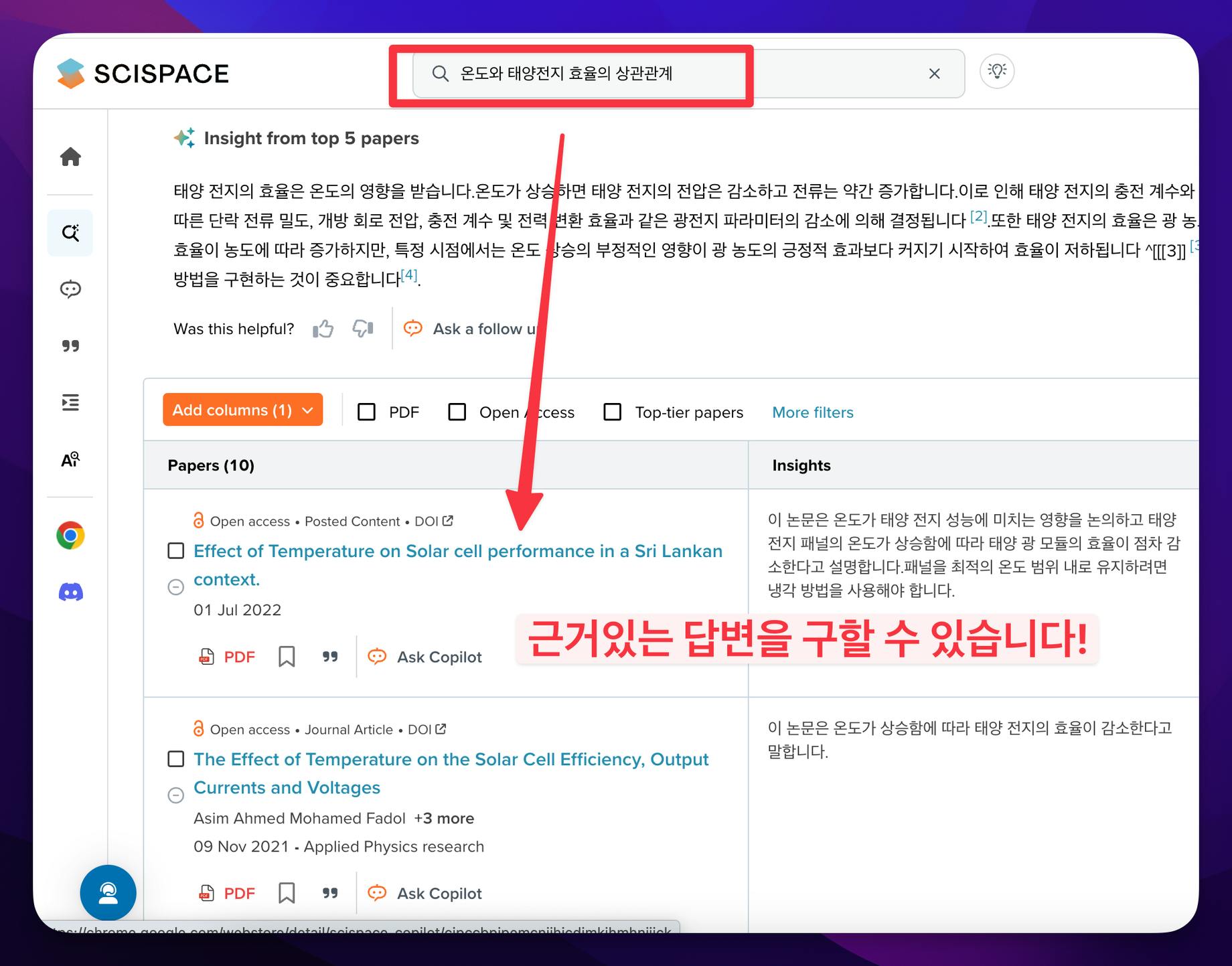
Task: Cite the 01 Jul 2022 paper
Action: tap(330, 657)
